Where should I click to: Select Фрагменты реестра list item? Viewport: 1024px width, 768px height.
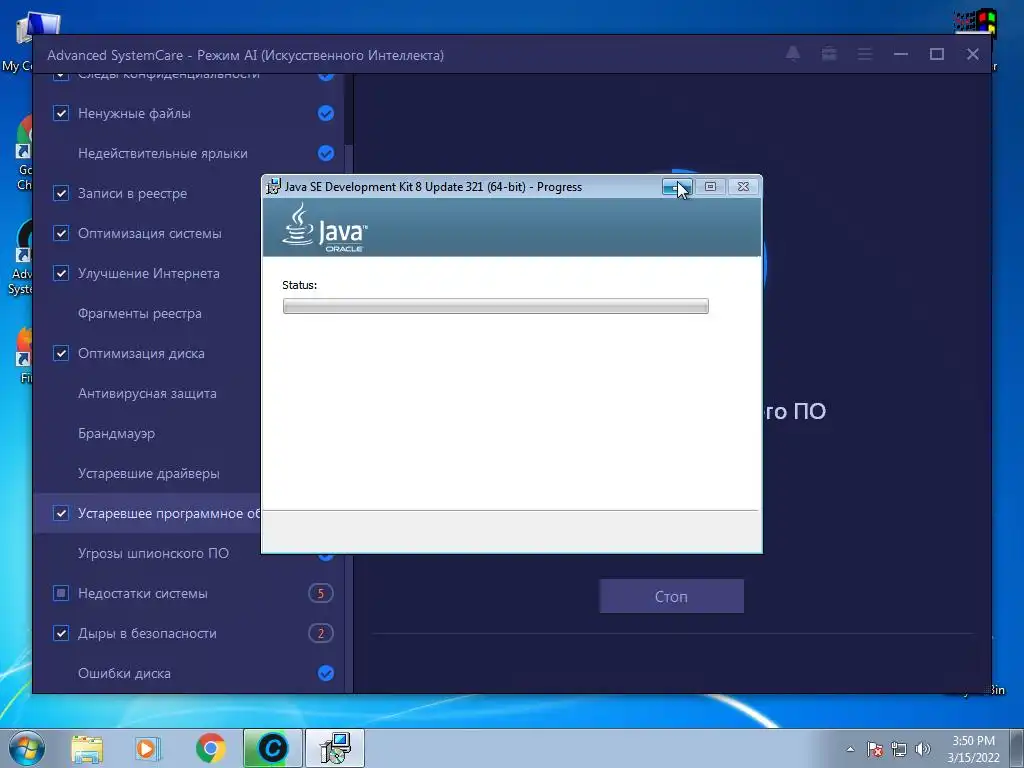(x=149, y=313)
